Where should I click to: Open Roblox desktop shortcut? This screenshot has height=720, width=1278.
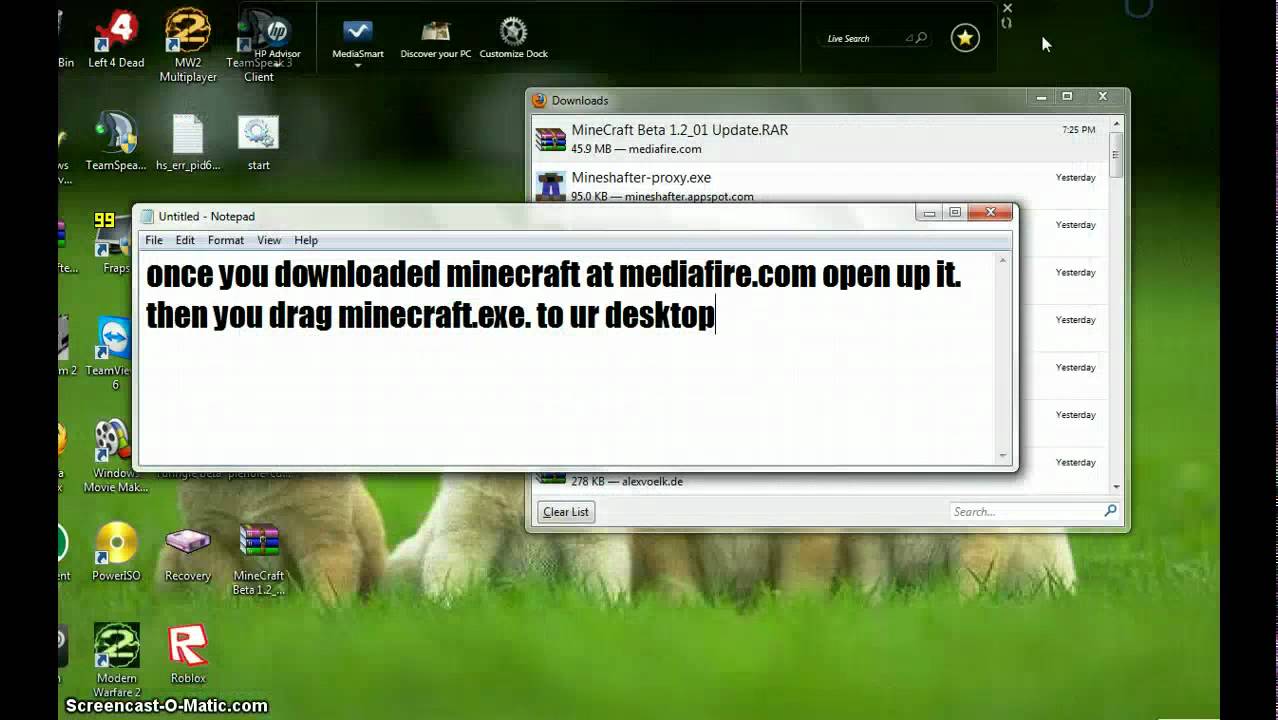coord(188,654)
